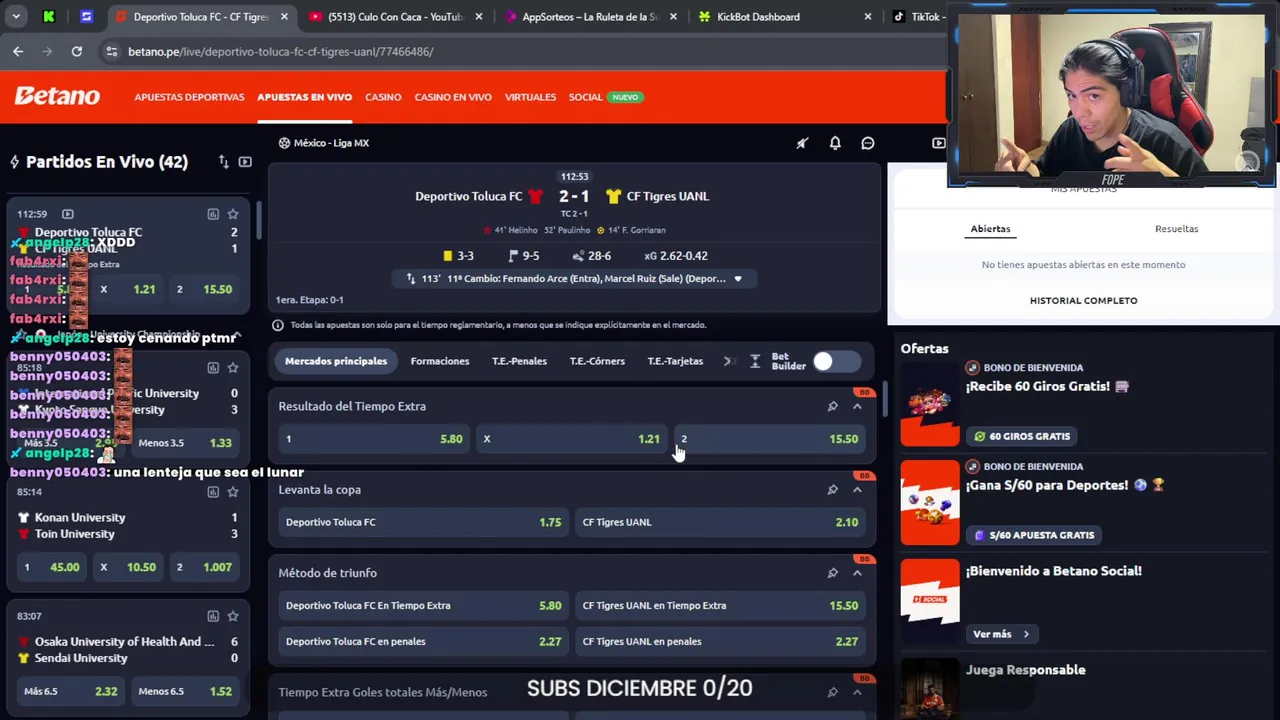Open stats icon for the 85:18 match
Screen dimensions: 1280x720
(x=213, y=368)
